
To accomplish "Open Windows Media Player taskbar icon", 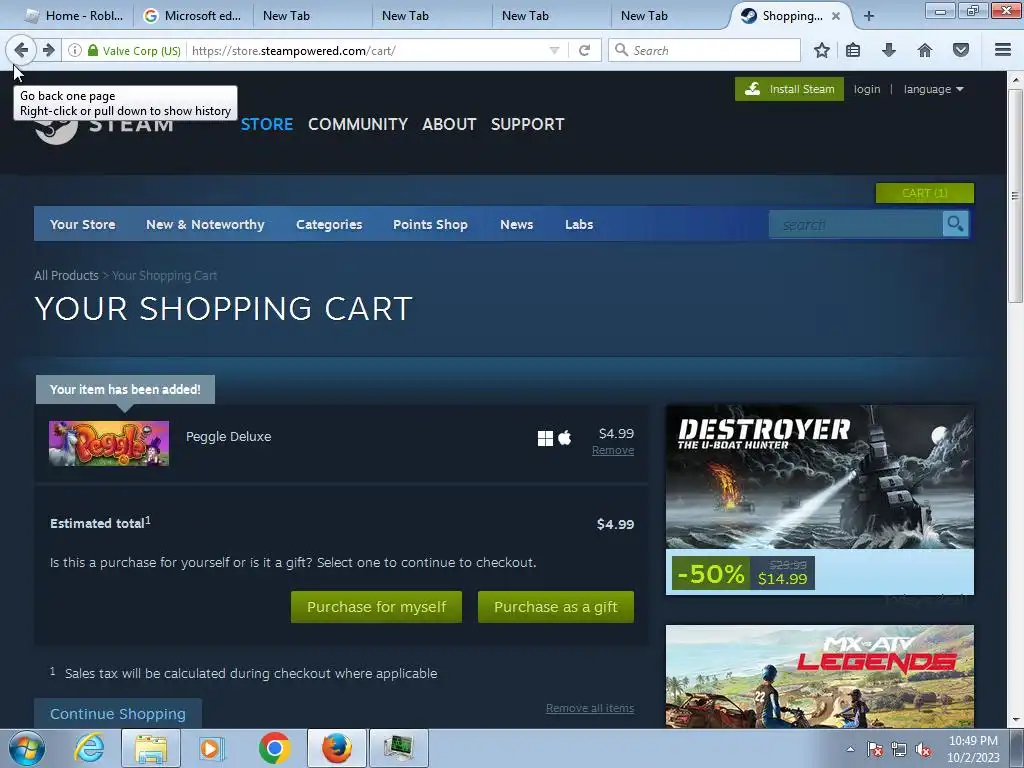I will [x=210, y=748].
